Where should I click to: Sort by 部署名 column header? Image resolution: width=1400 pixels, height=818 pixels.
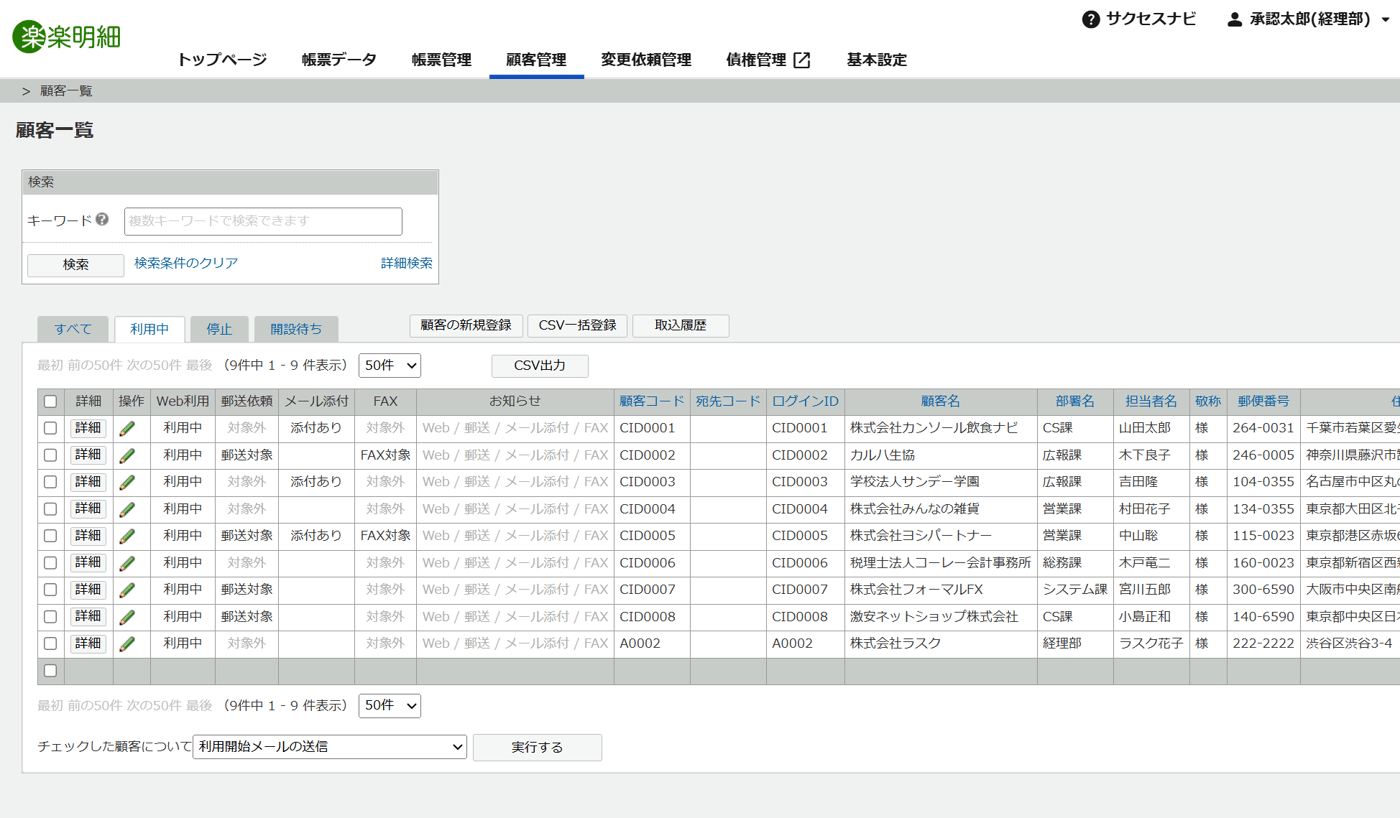coord(1075,401)
